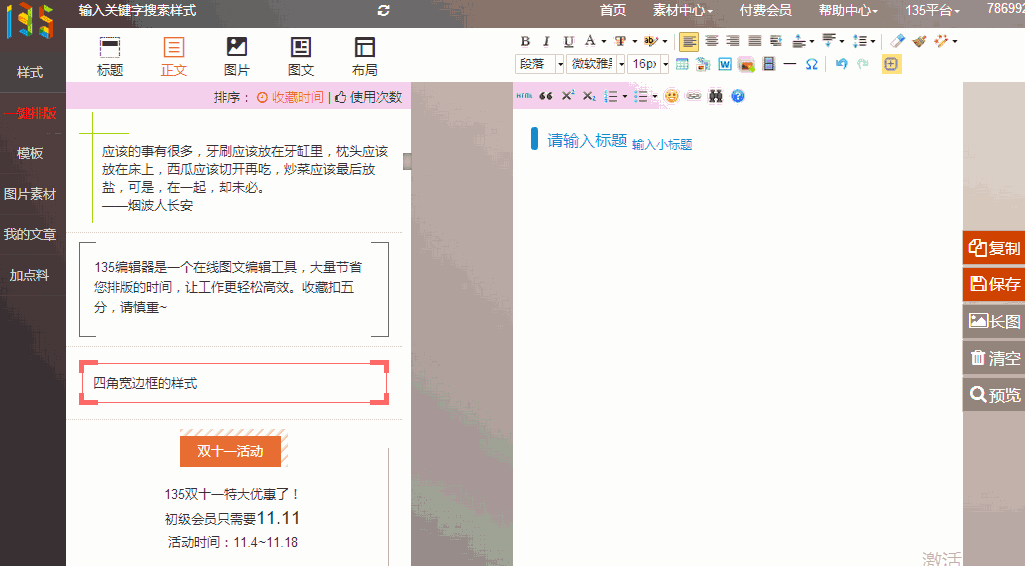Click the 预览 preview button
The width and height of the screenshot is (1025, 566).
(x=994, y=395)
